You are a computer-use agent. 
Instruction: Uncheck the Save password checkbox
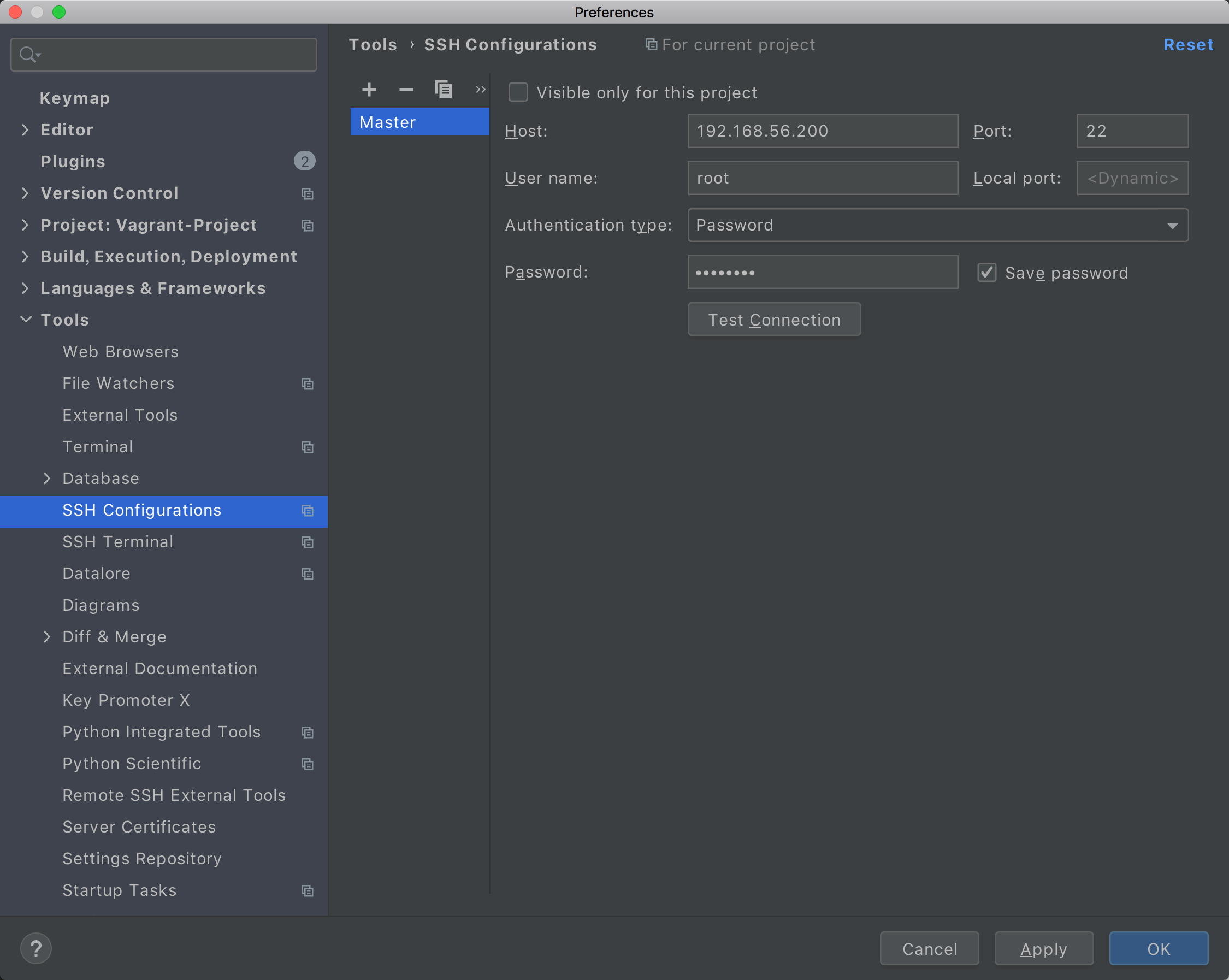(986, 273)
